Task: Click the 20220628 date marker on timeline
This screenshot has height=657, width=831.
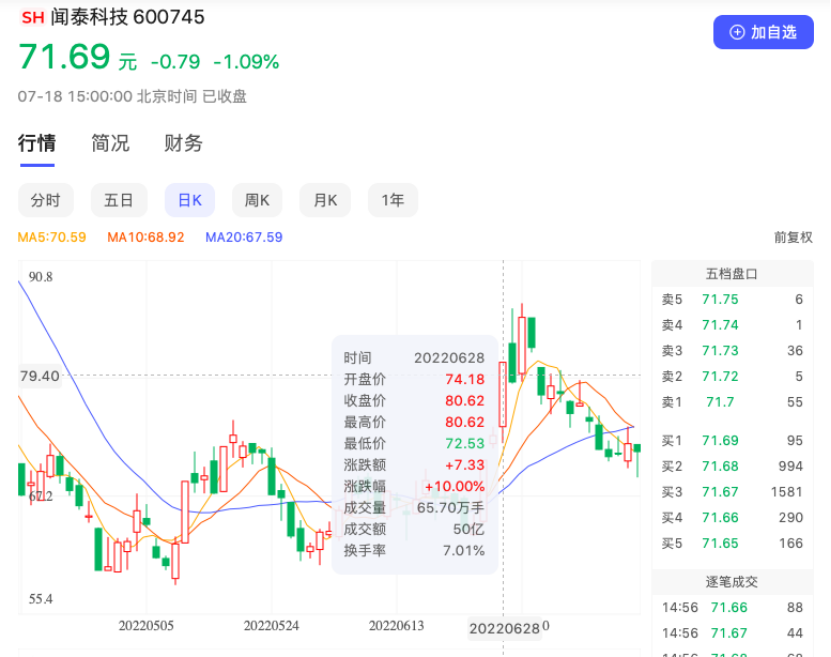Action: [505, 627]
